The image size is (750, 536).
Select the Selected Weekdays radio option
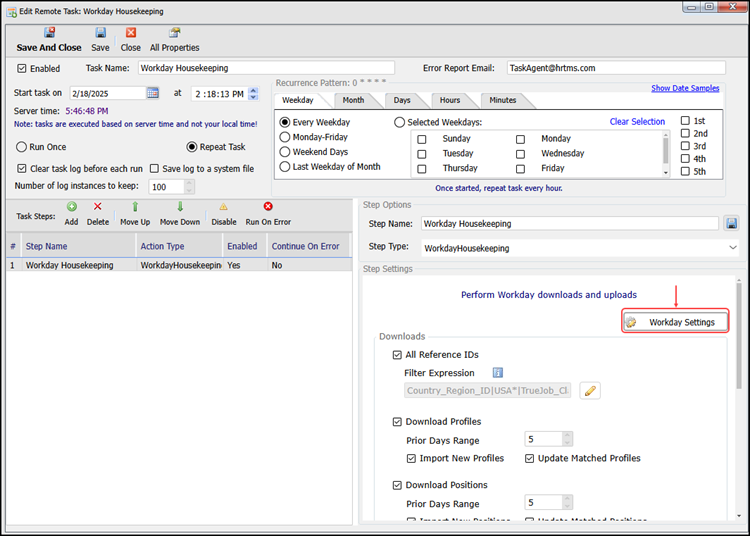tap(399, 122)
